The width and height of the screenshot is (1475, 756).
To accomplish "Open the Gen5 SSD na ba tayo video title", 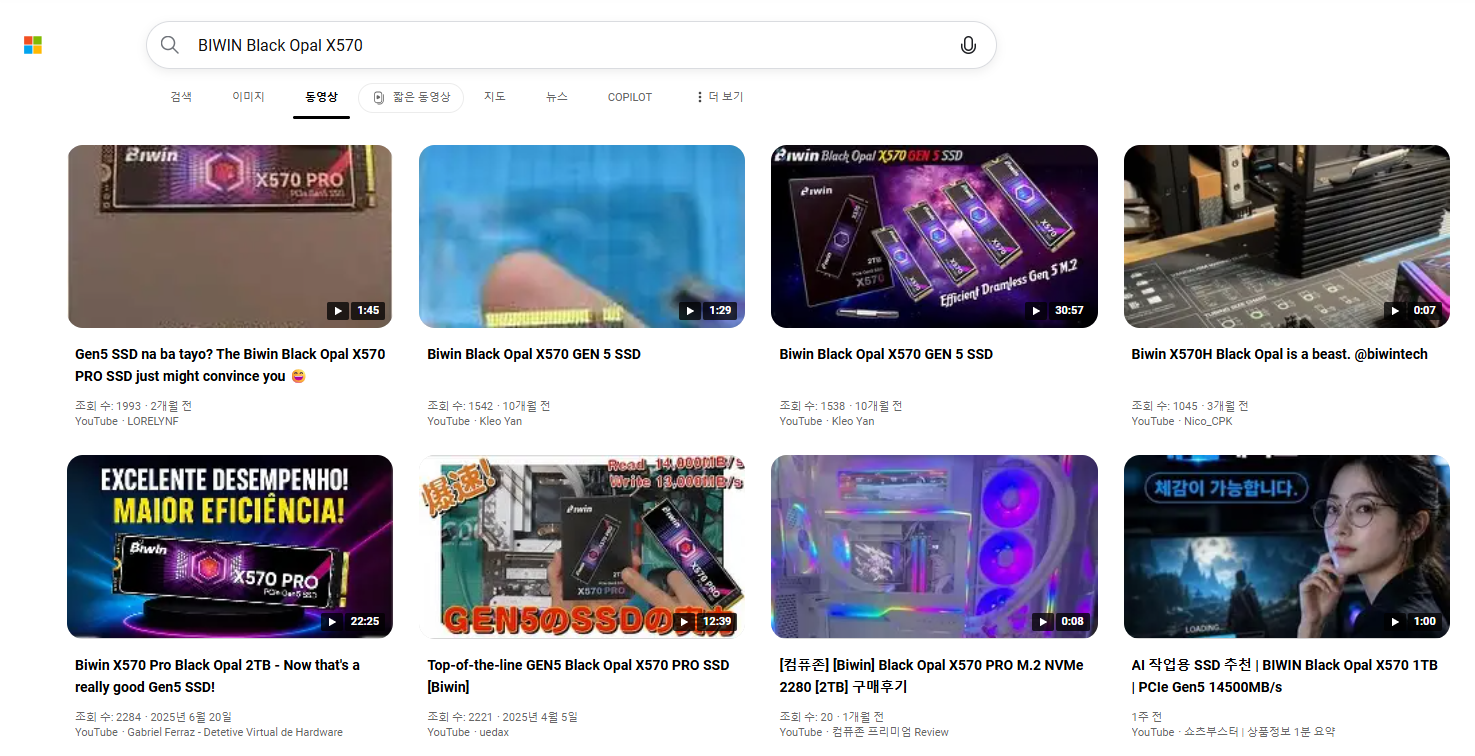I will 230,365.
